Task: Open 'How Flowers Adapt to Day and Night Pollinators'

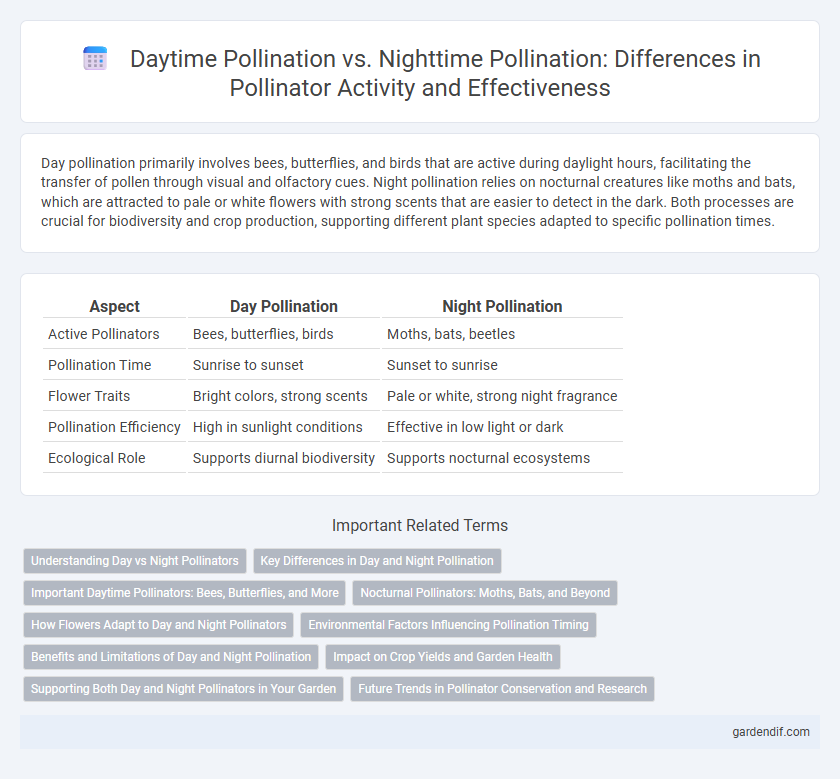Action: point(159,625)
